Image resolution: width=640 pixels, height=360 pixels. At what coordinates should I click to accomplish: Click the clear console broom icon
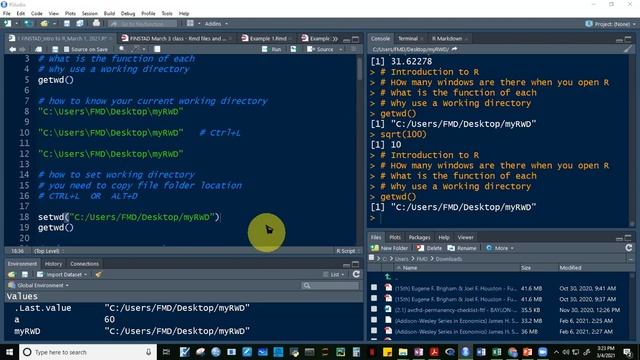pyautogui.click(x=628, y=49)
